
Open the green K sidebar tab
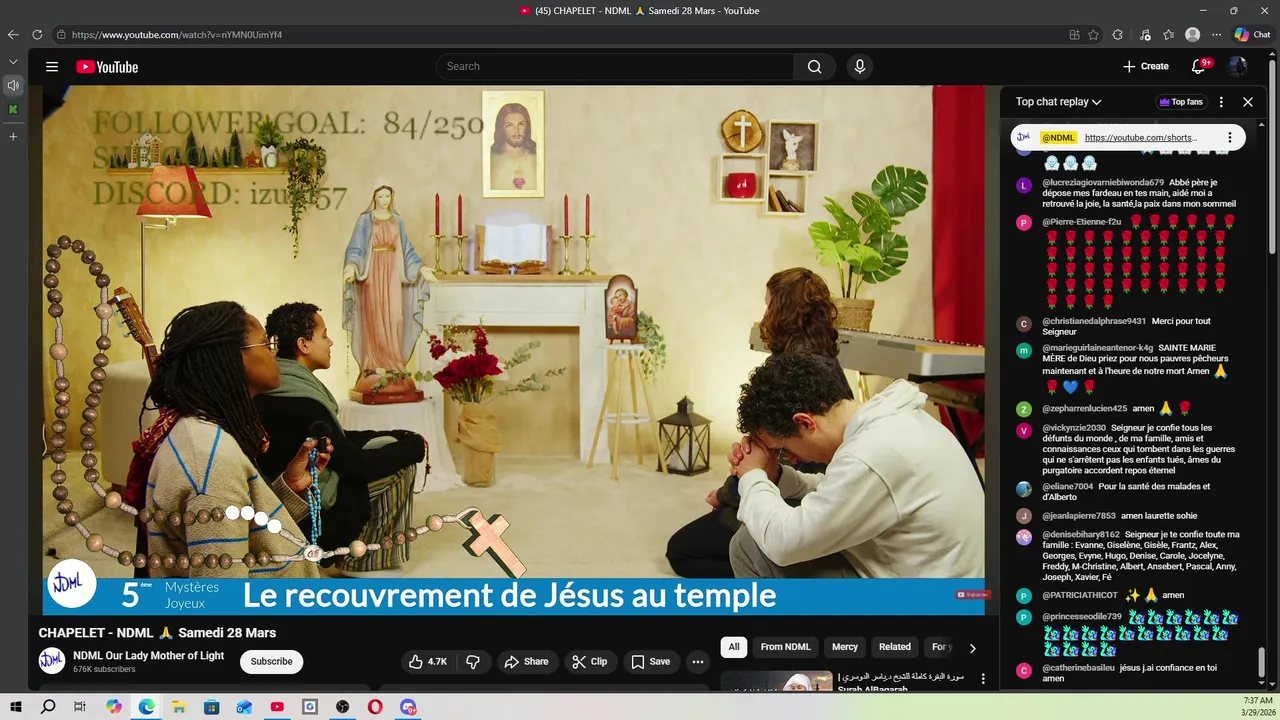pyautogui.click(x=13, y=109)
